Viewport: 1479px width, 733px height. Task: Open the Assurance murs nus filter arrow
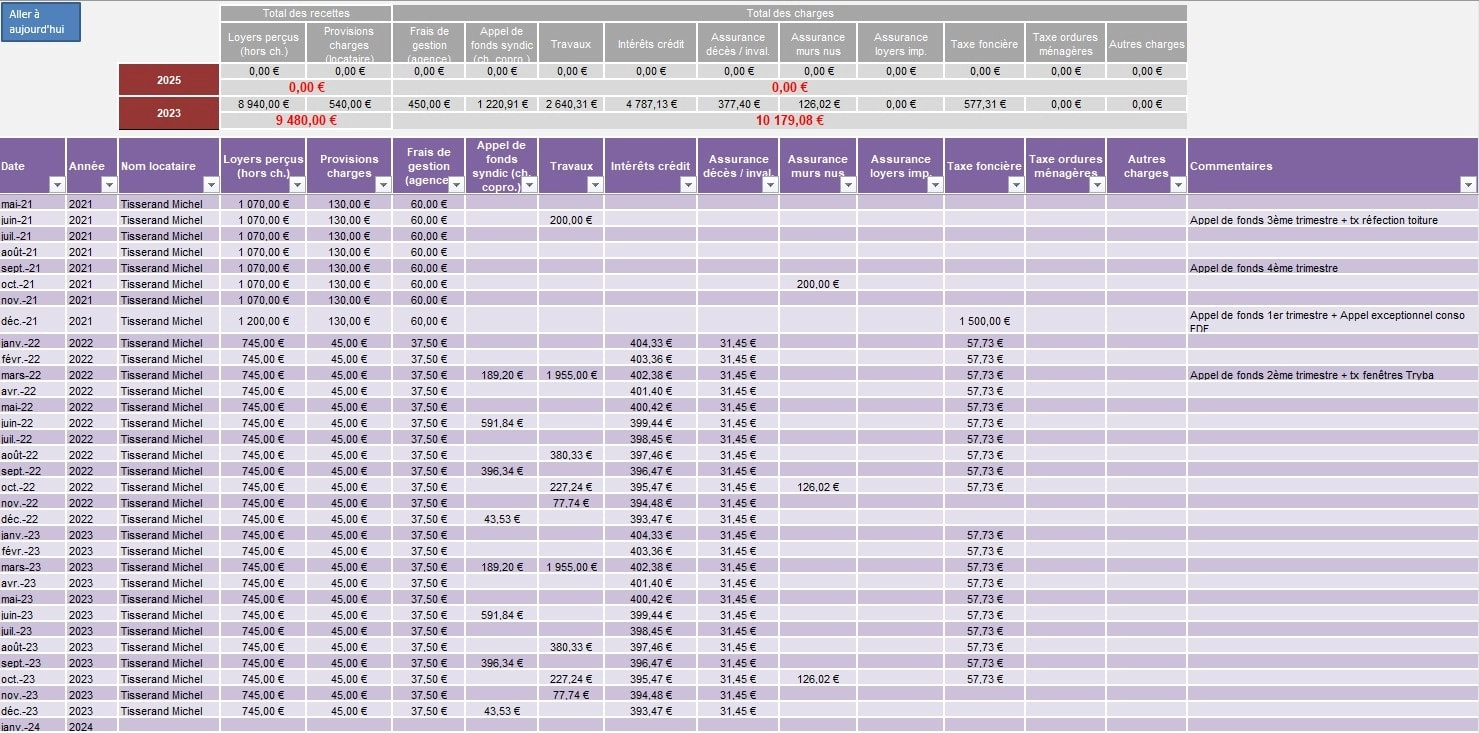848,185
